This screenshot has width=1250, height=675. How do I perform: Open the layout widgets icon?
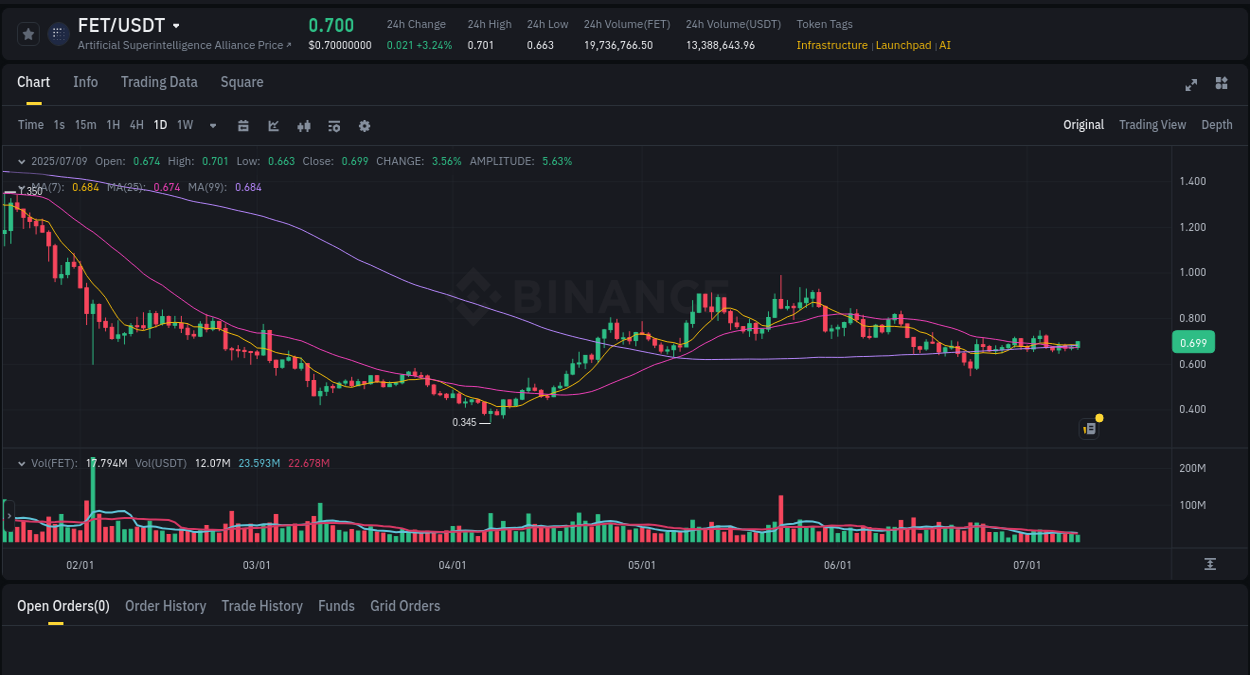(x=1221, y=85)
